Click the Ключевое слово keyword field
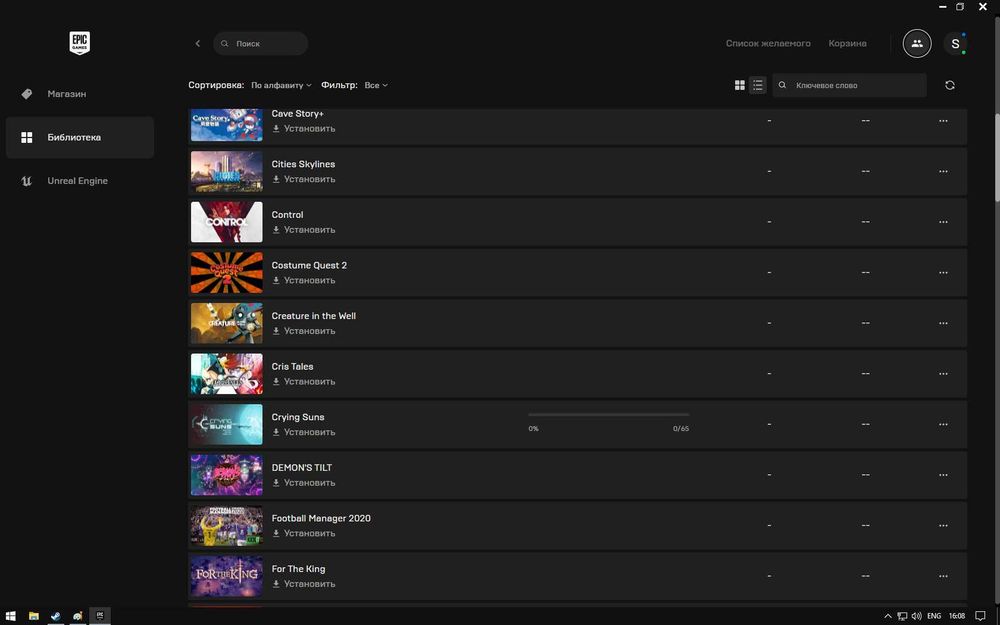This screenshot has height=625, width=1000. pos(849,85)
